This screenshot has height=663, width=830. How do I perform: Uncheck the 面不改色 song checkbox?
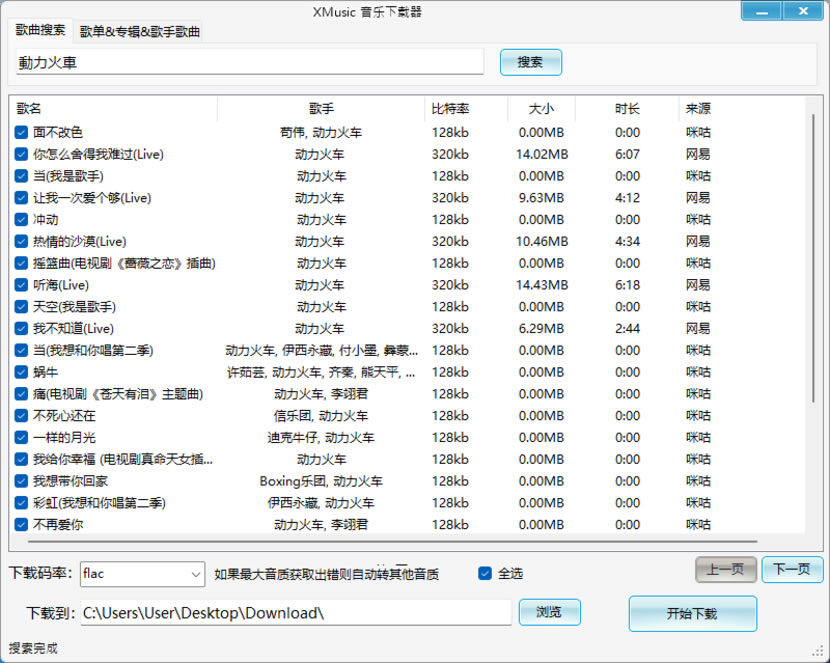pos(21,132)
